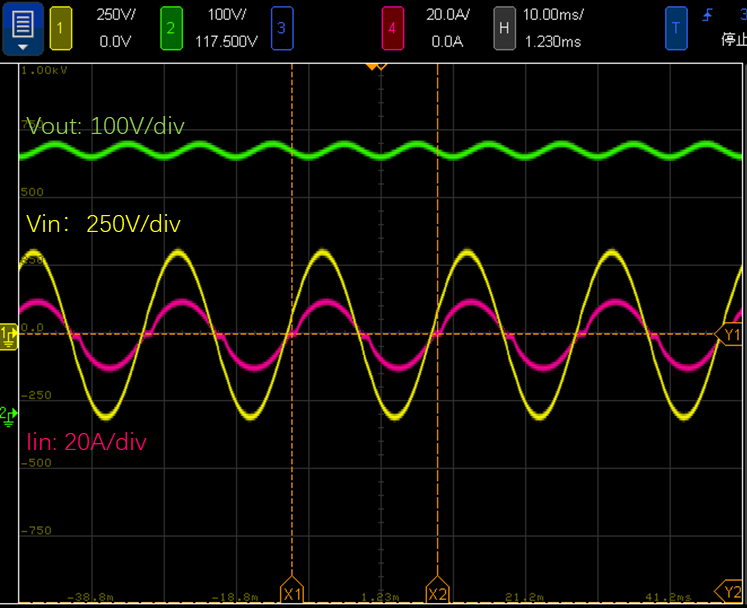Screen dimensions: 747x608
Task: Select the Y1 cursor marker
Action: pyautogui.click(x=731, y=335)
